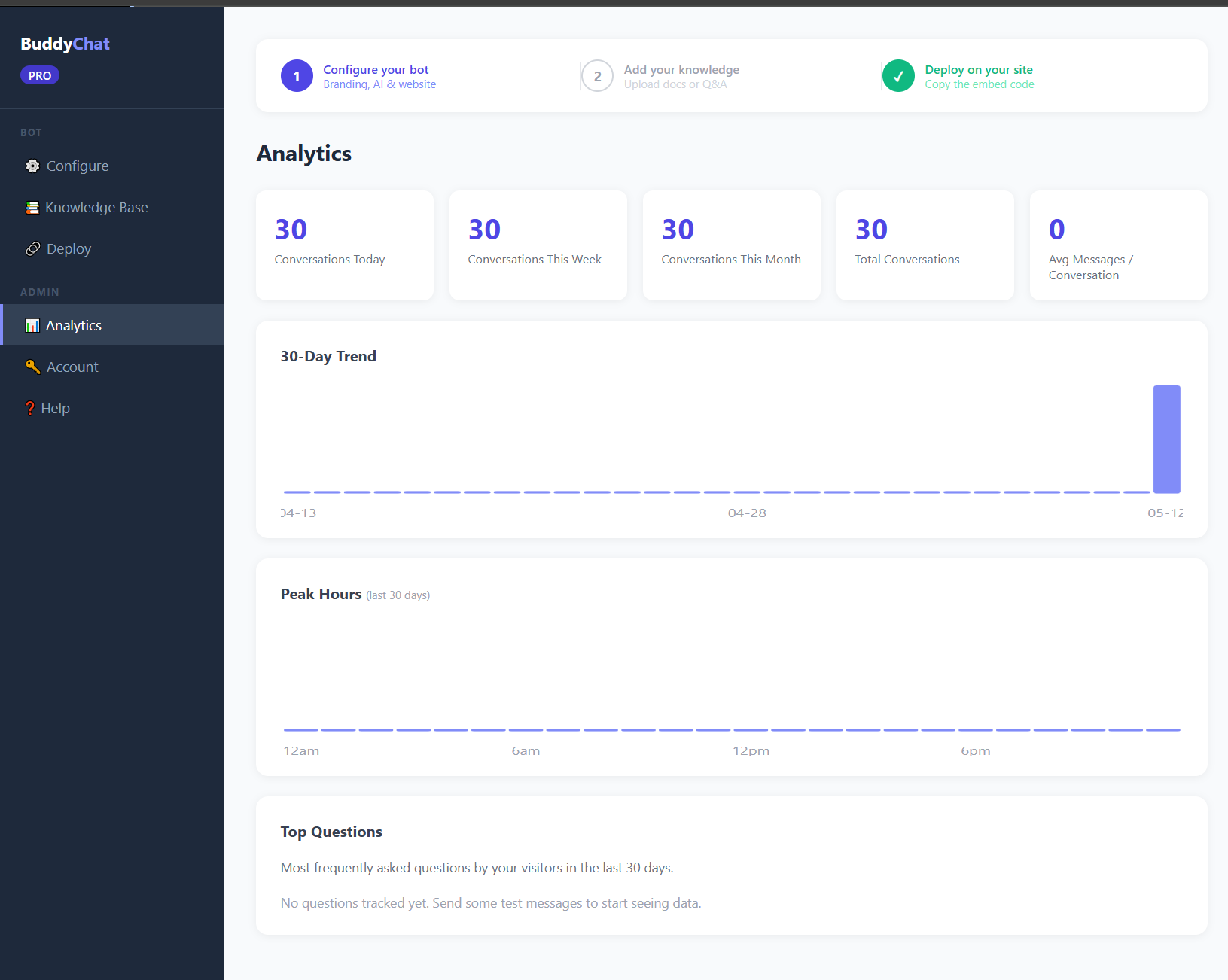Click the 6am label on Peak Hours chart
Image resolution: width=1228 pixels, height=980 pixels.
click(526, 751)
